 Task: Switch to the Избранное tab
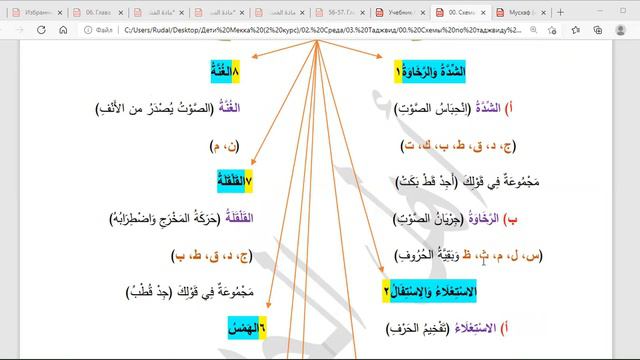(x=37, y=13)
